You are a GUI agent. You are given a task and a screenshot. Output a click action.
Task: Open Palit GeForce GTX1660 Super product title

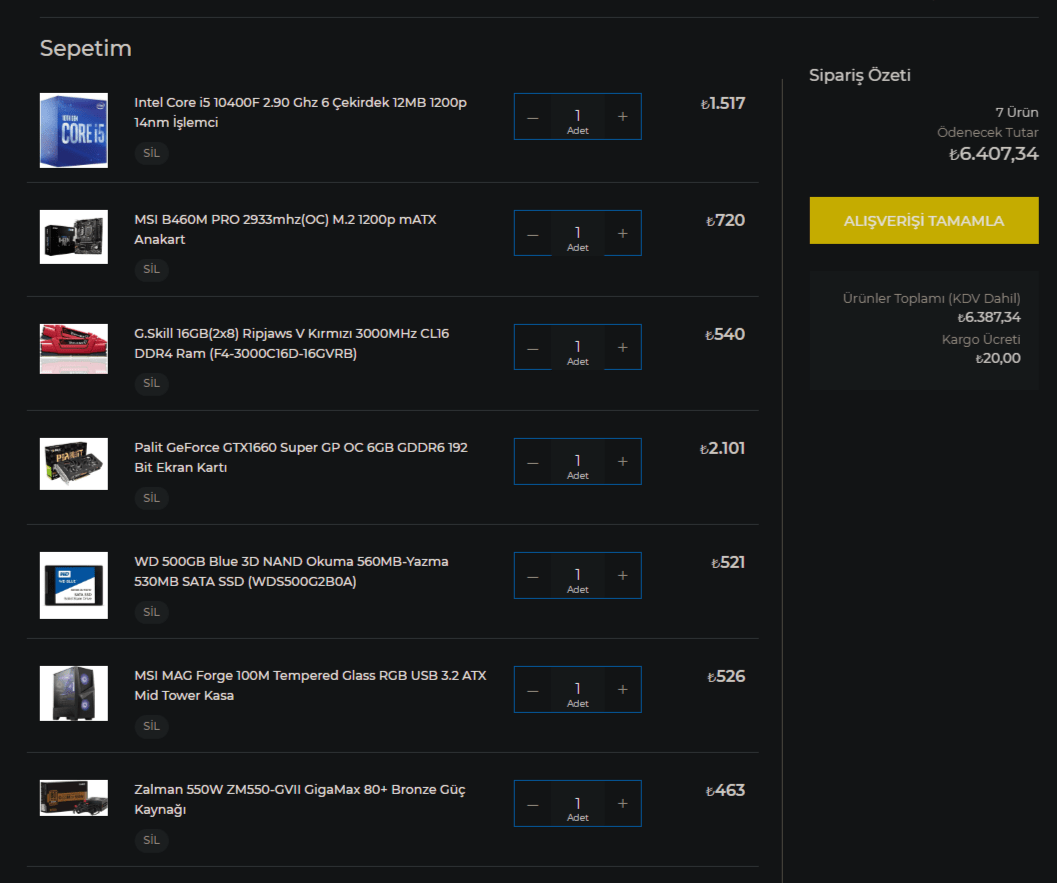click(301, 457)
